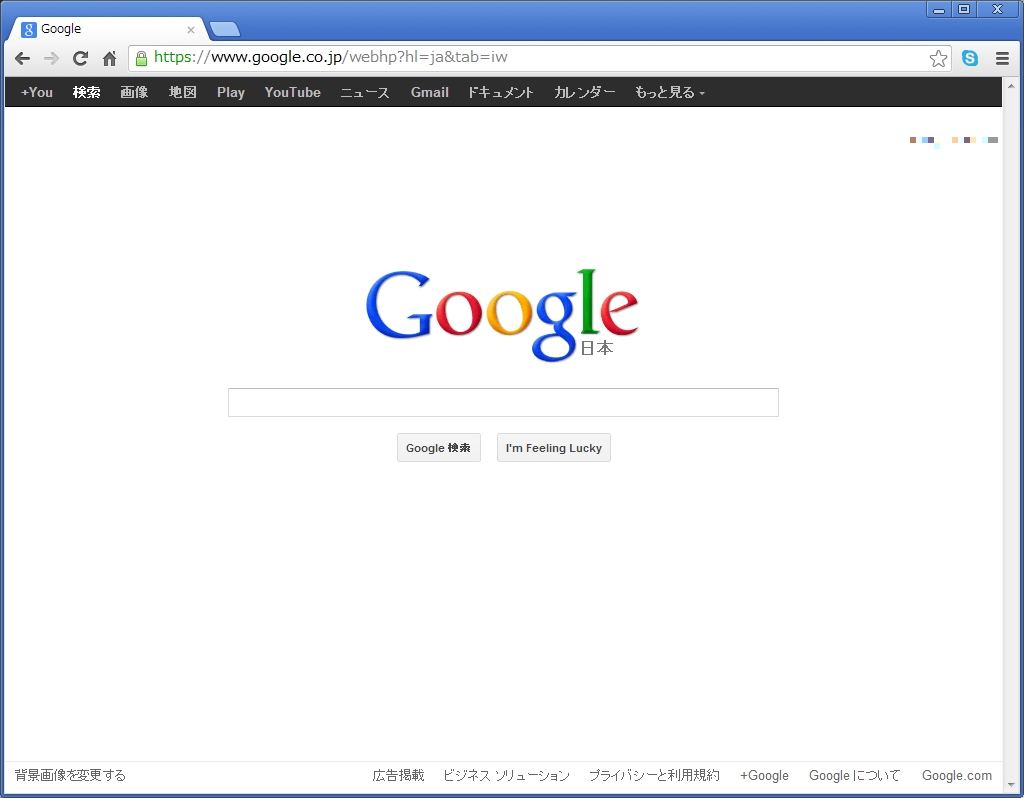Open +You in the black bar
This screenshot has width=1024, height=798.
pos(37,92)
